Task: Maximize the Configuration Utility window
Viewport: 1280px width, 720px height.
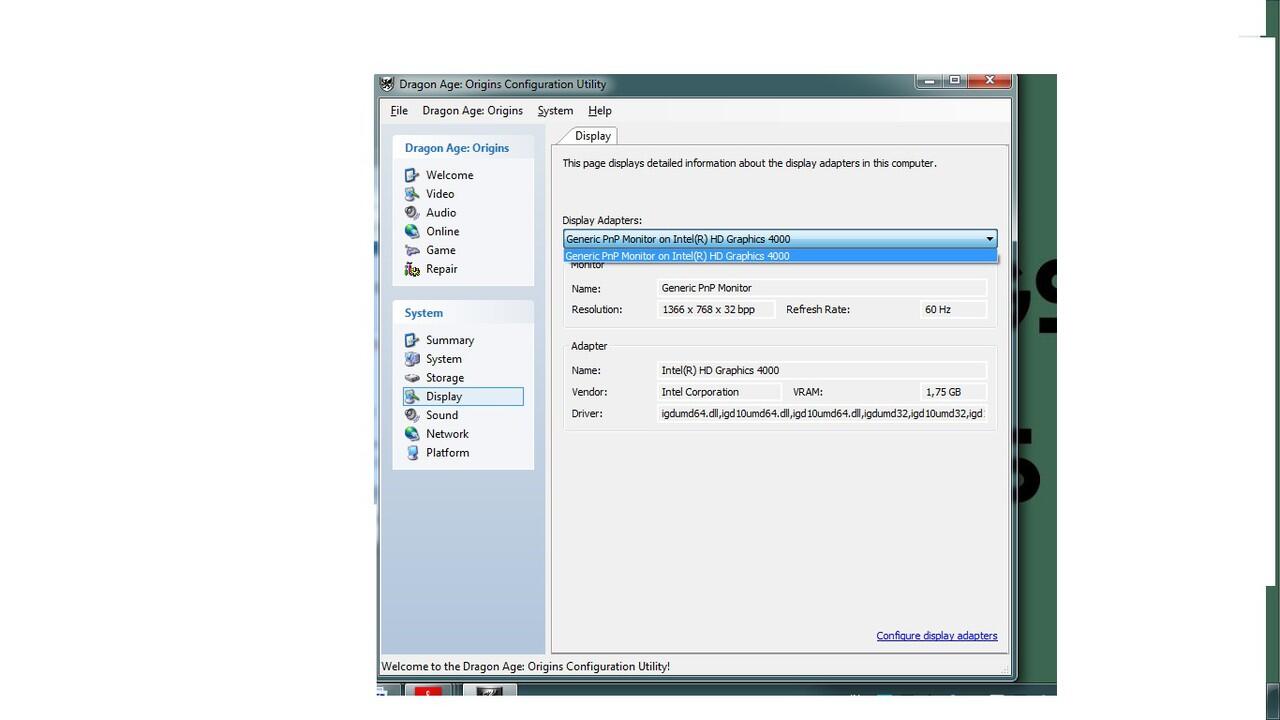Action: tap(954, 80)
